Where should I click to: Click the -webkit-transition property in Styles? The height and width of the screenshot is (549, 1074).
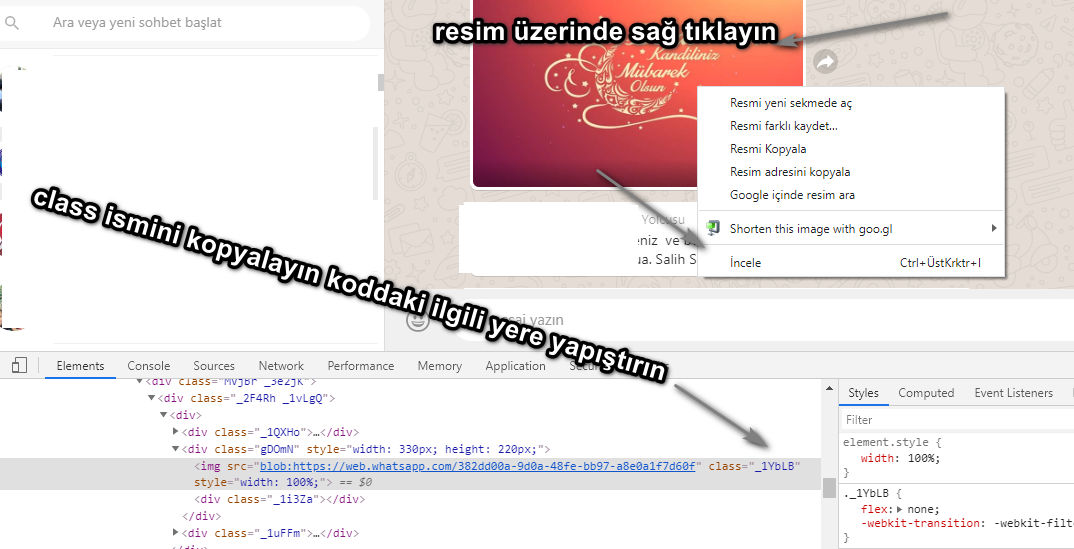tap(922, 524)
